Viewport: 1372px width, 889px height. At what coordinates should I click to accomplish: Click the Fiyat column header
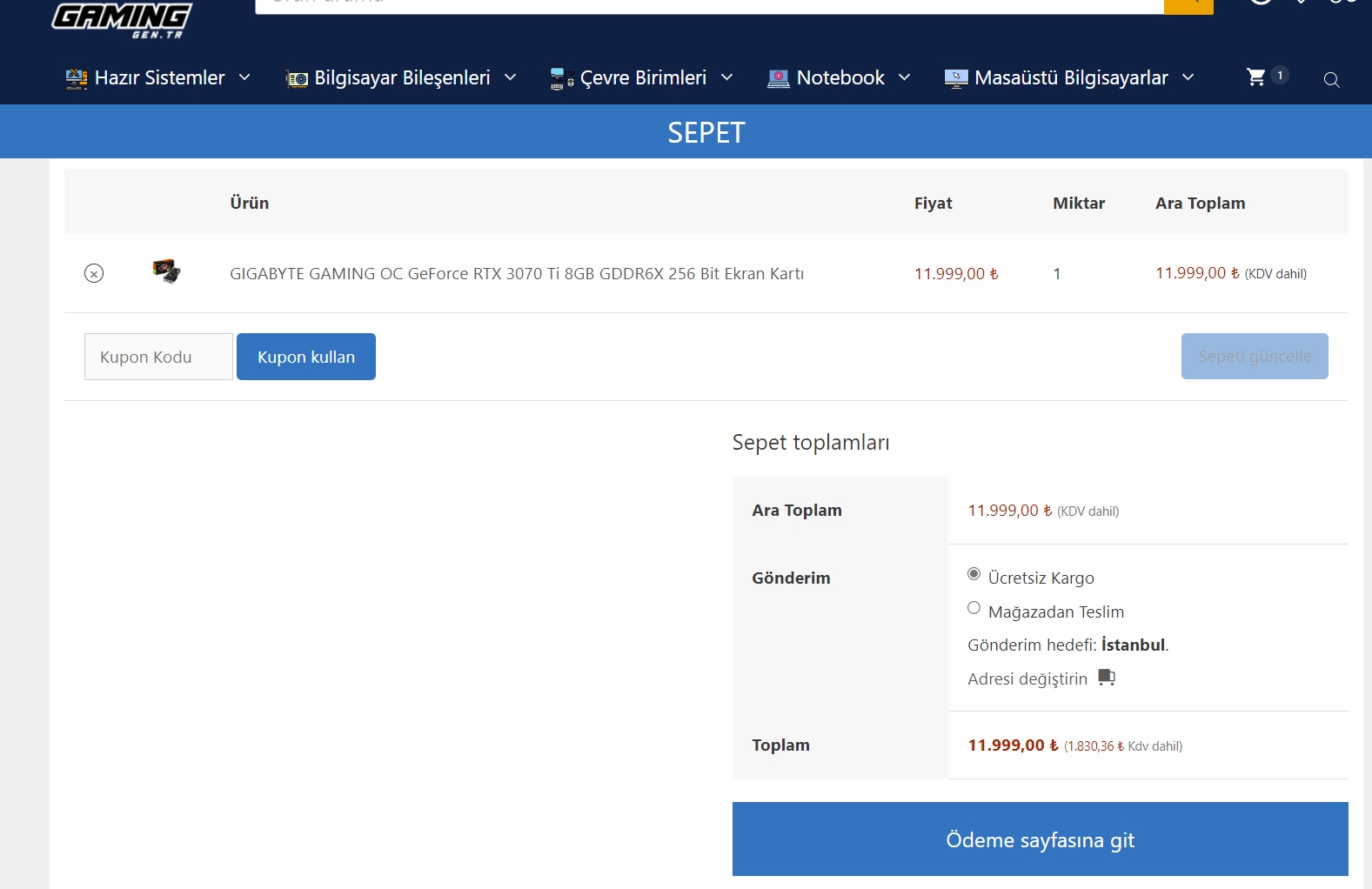point(934,203)
